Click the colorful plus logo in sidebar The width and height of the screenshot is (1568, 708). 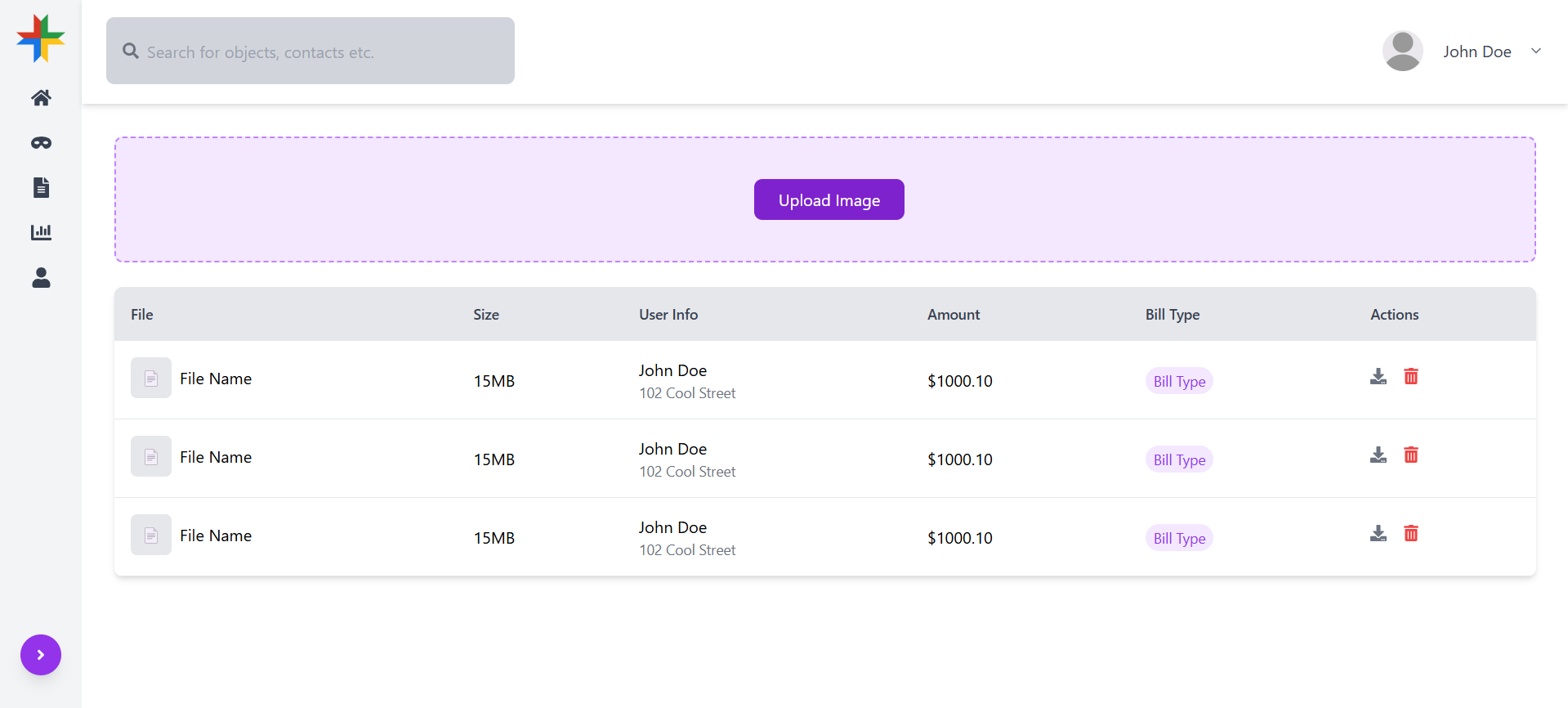click(41, 38)
